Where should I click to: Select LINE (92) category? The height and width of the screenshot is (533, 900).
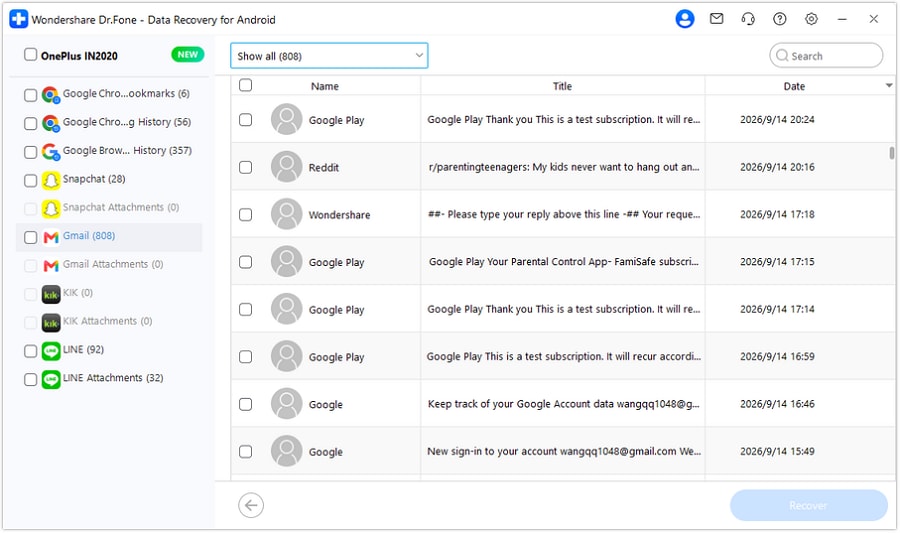coord(83,349)
